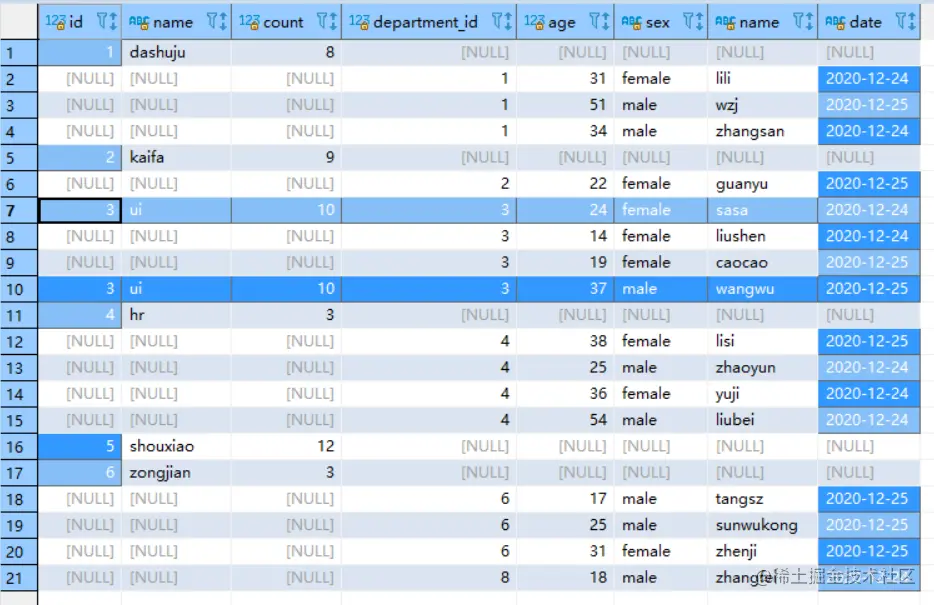
Task: Select the id column header label
Action: 76,22
